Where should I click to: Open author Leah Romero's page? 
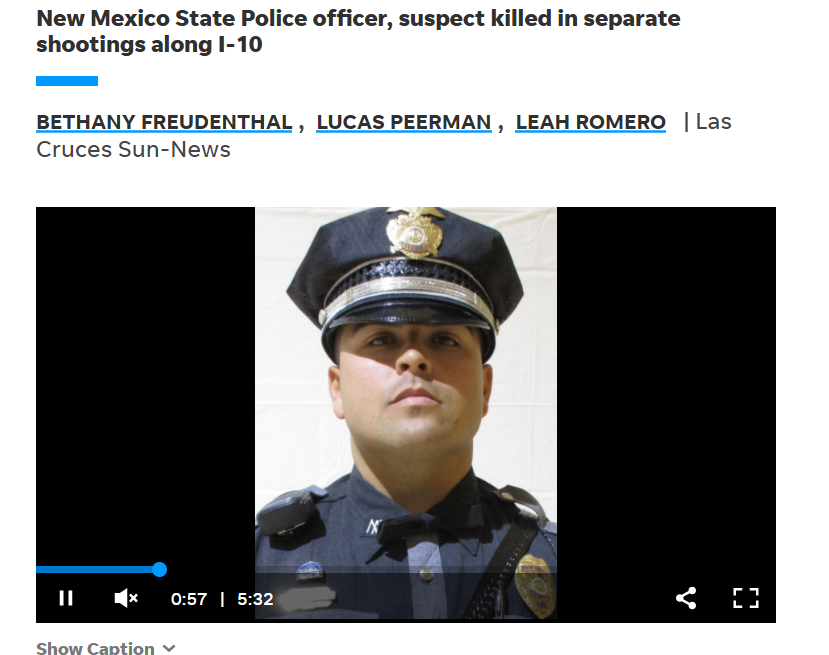point(590,122)
